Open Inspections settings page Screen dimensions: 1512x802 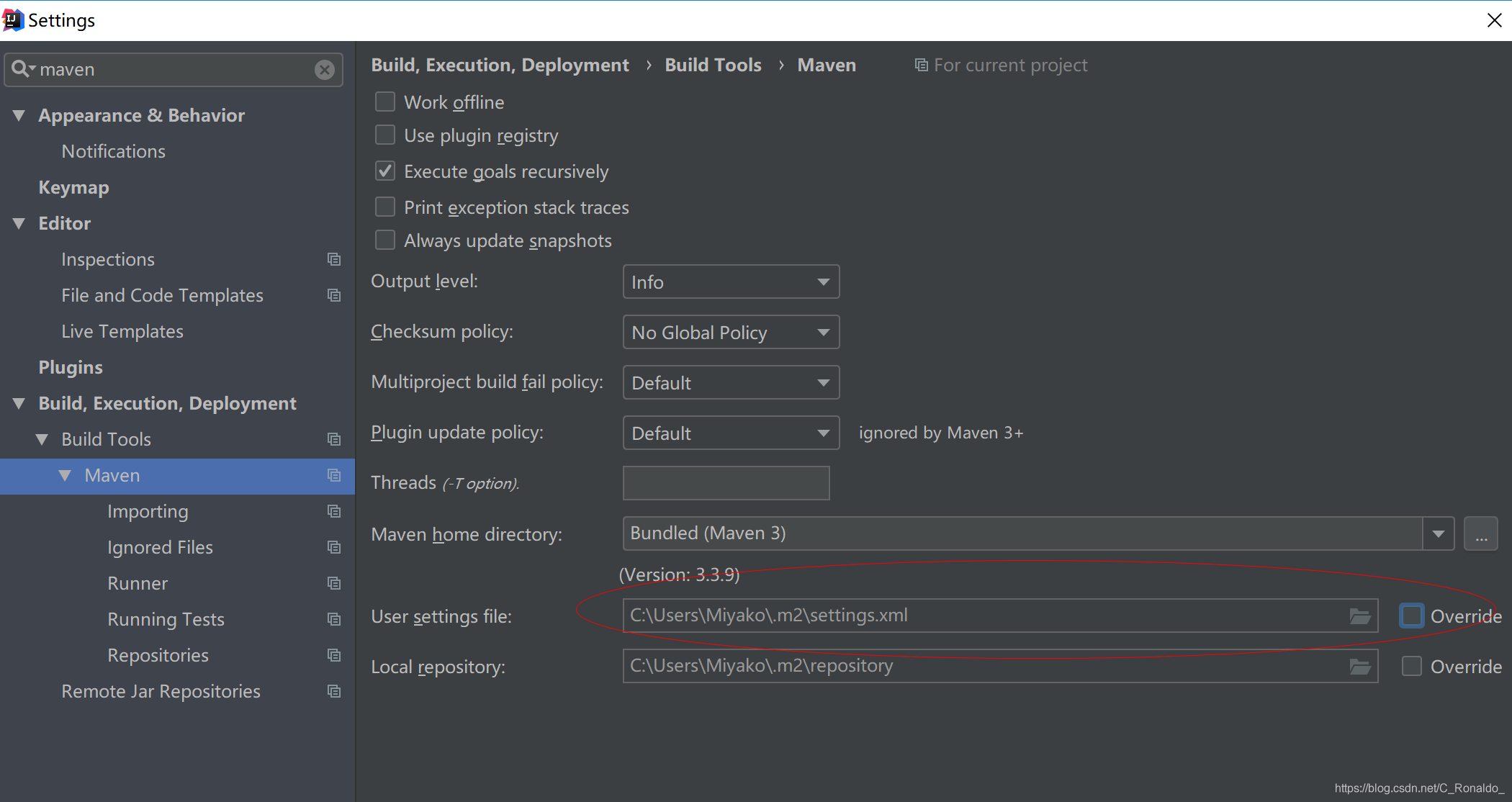pos(108,259)
